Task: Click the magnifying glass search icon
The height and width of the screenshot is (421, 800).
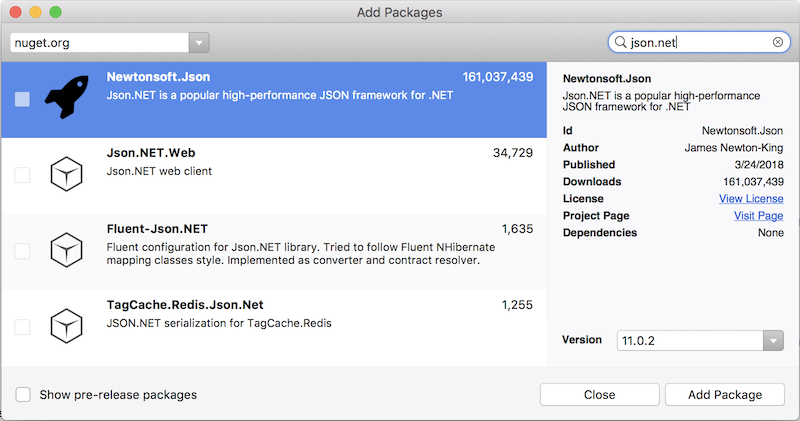Action: point(620,42)
